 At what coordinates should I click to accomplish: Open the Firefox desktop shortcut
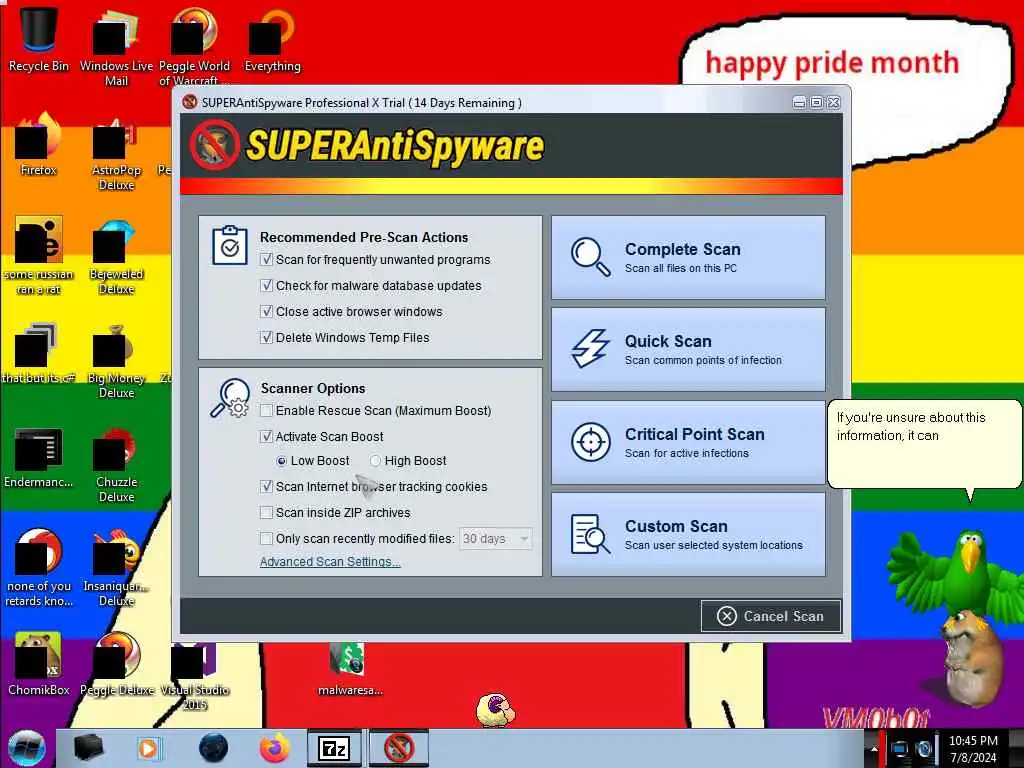click(39, 144)
